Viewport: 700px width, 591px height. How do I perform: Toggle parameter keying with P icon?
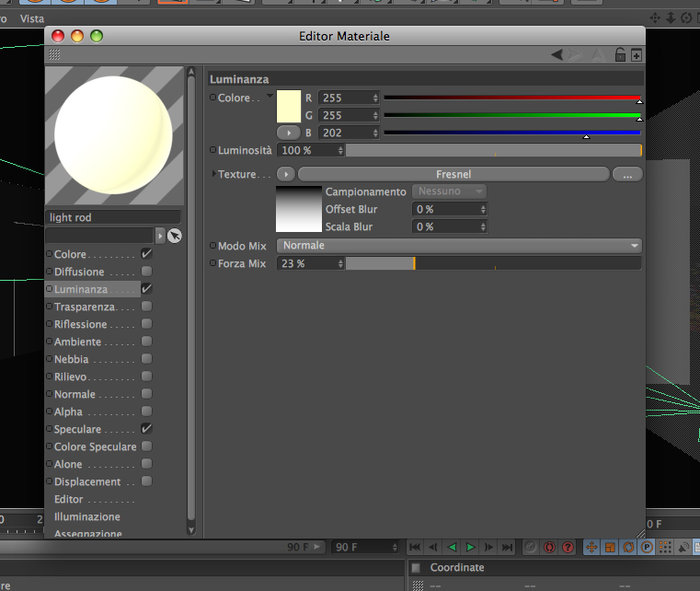pos(647,547)
